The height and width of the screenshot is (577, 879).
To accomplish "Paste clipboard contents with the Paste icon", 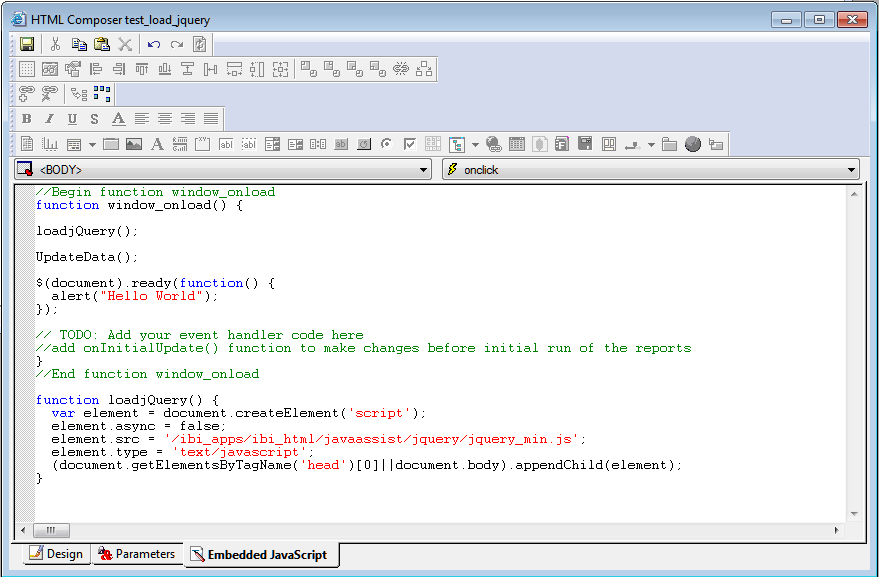I will pyautogui.click(x=101, y=44).
